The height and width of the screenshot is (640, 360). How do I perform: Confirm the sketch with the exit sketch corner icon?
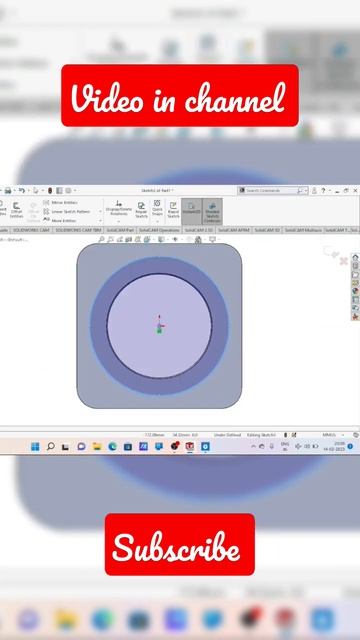pos(332,252)
